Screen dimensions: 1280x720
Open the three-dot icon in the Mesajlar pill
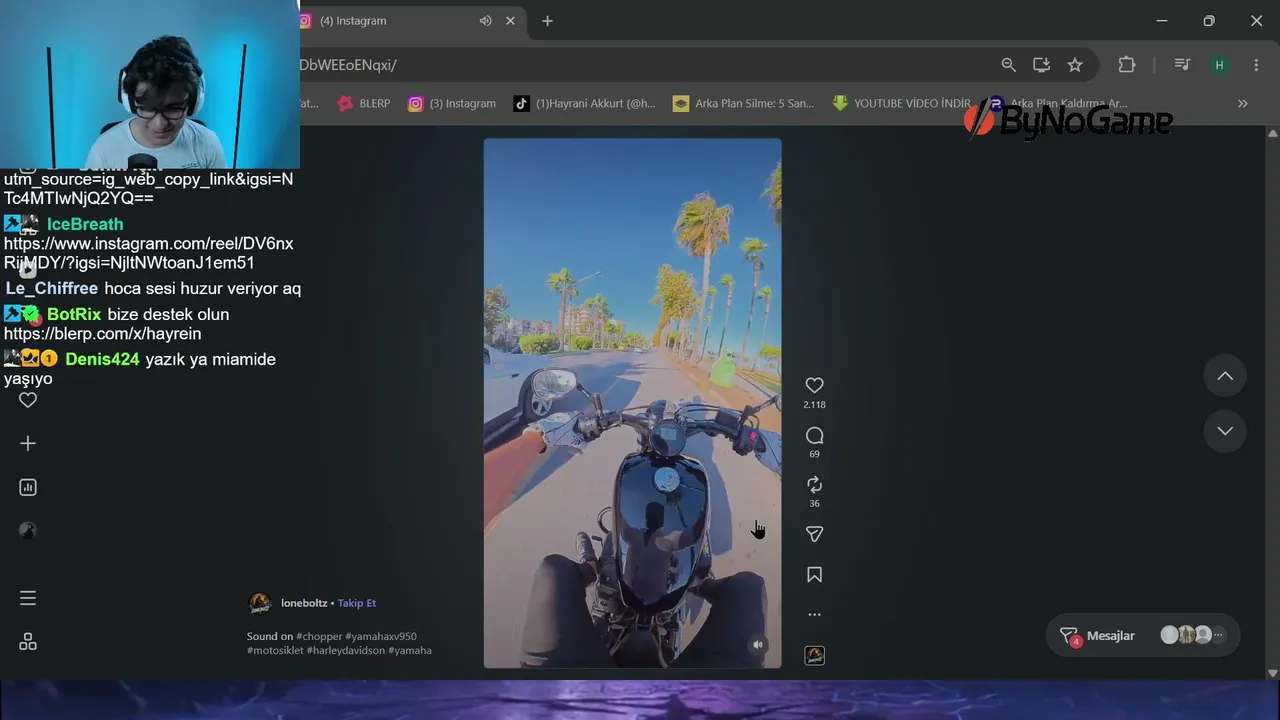coord(1218,635)
